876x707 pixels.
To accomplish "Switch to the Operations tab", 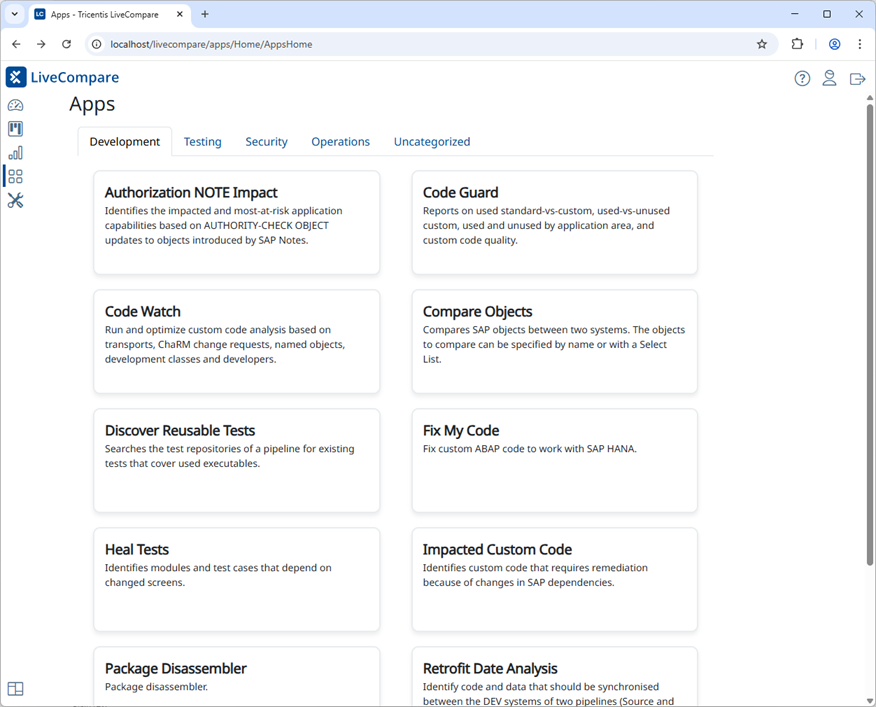I will click(341, 142).
